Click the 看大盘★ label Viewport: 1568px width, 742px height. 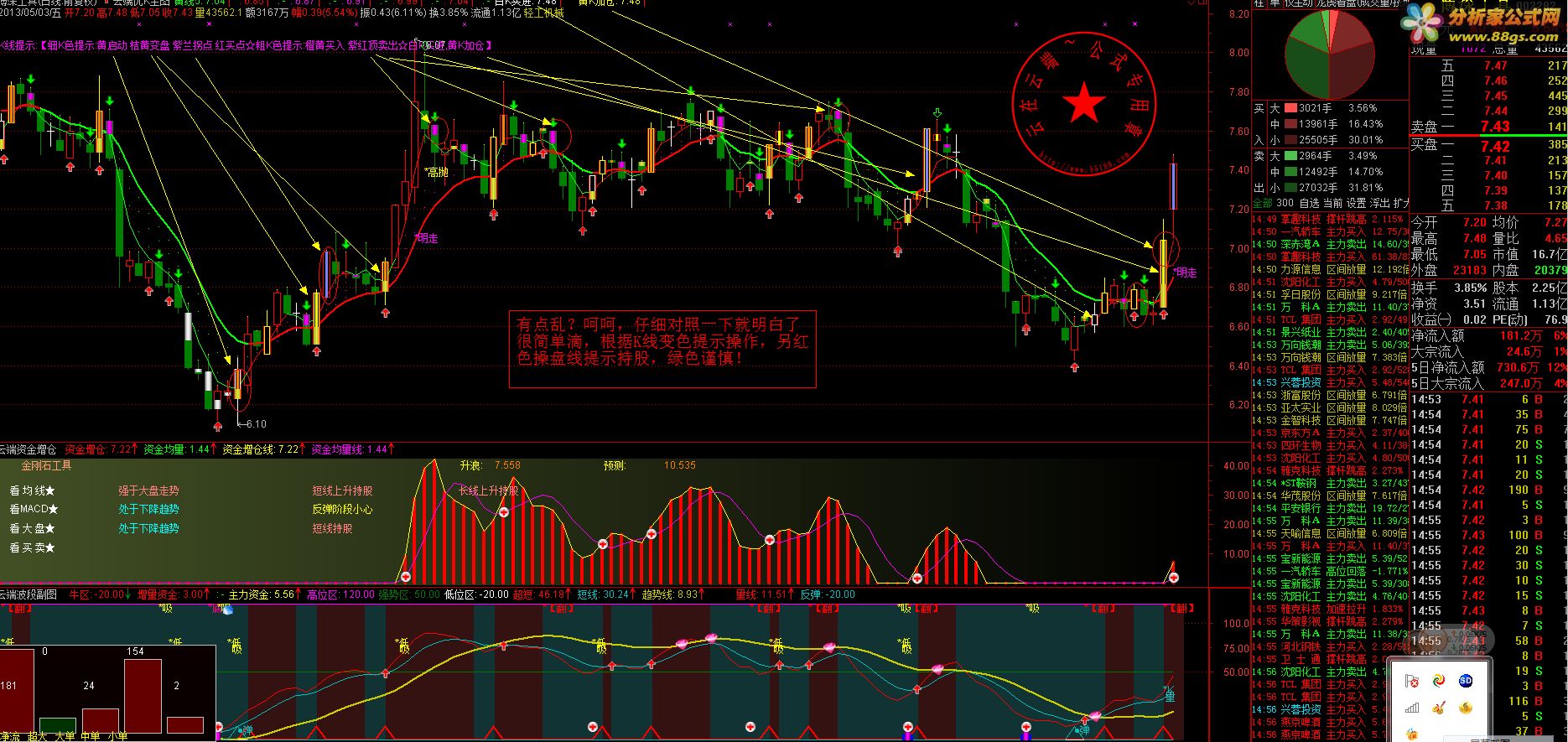33,528
